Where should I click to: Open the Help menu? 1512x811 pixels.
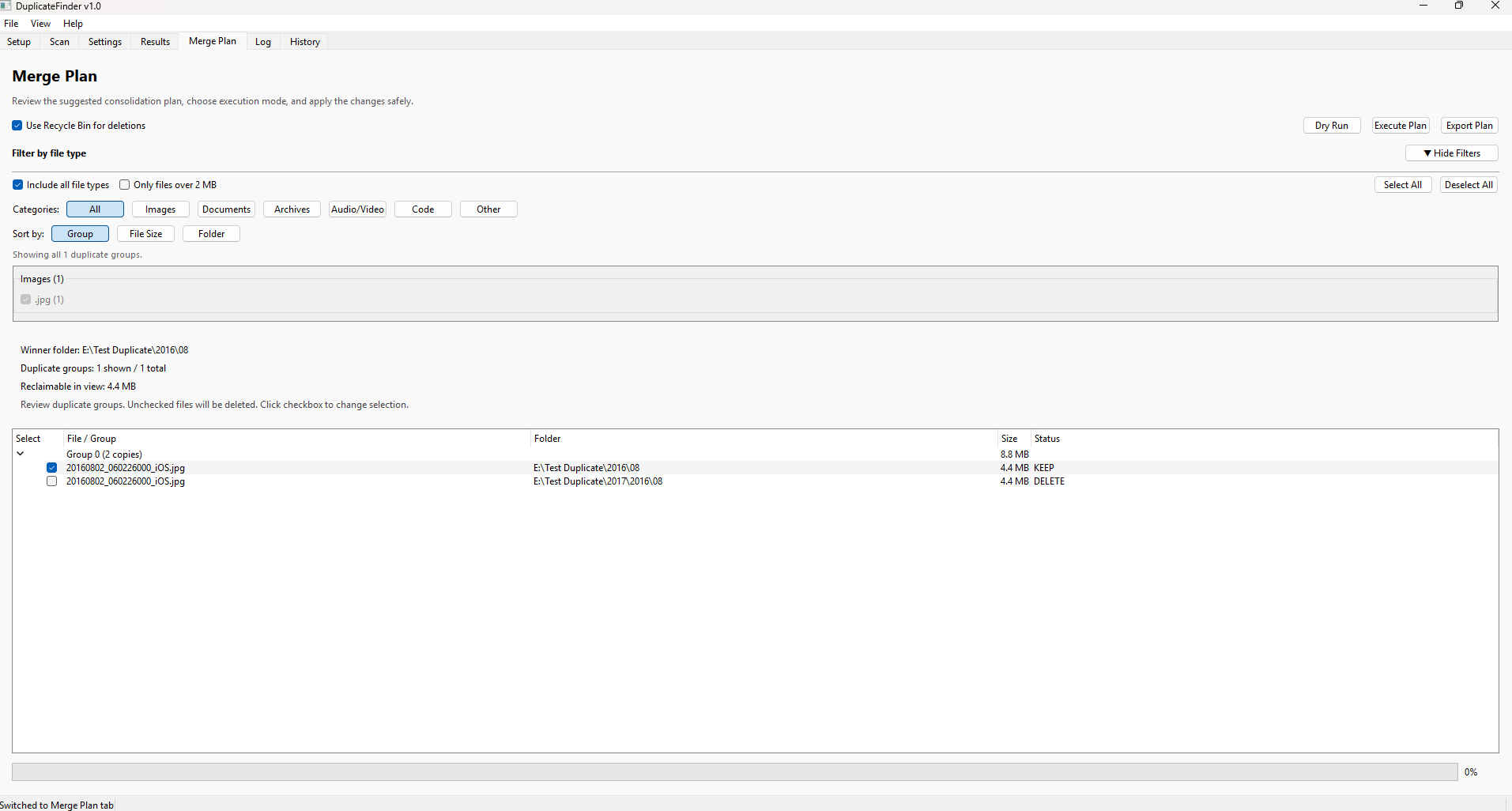pyautogui.click(x=73, y=24)
